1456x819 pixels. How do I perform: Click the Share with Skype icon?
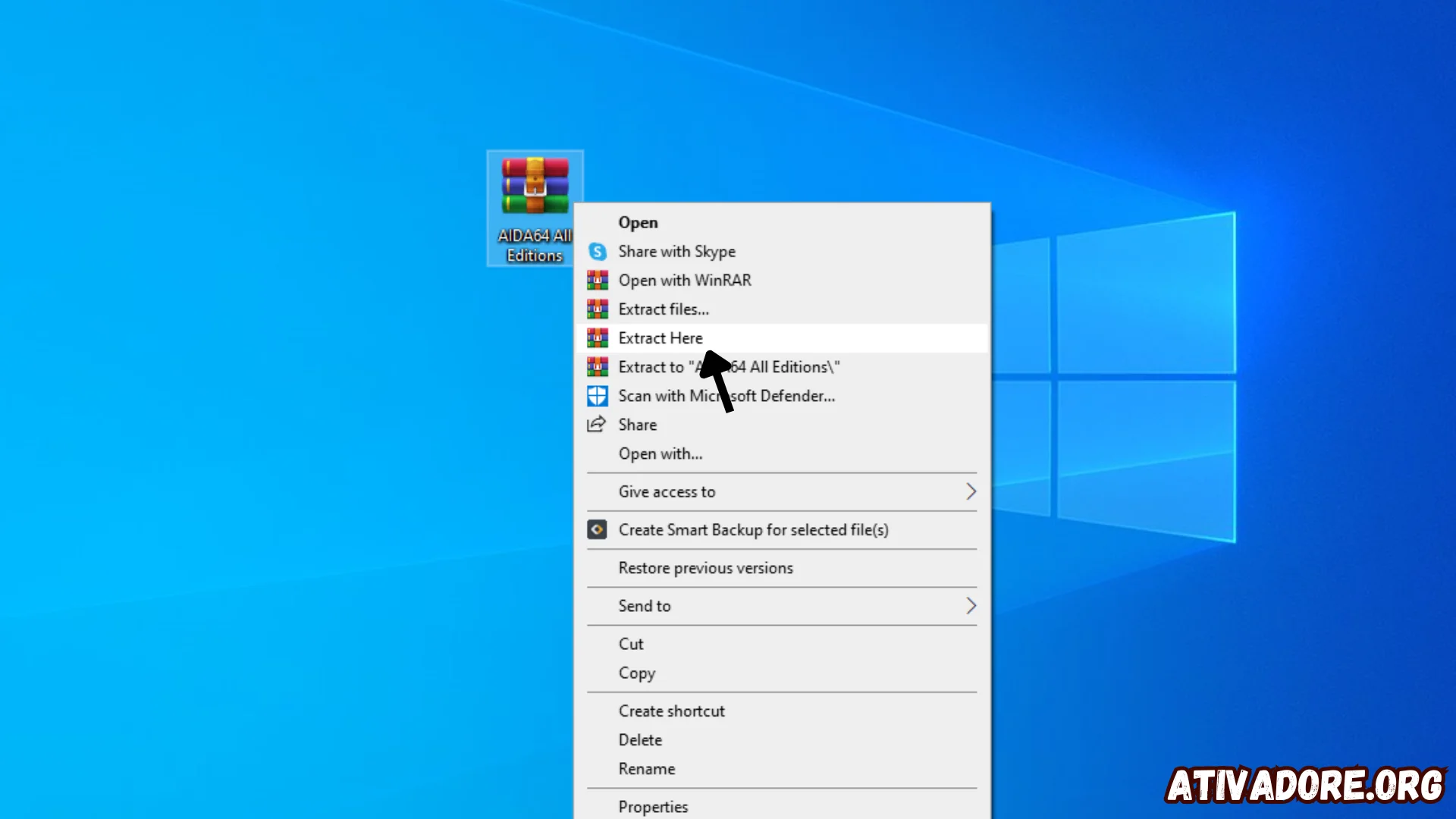597,251
